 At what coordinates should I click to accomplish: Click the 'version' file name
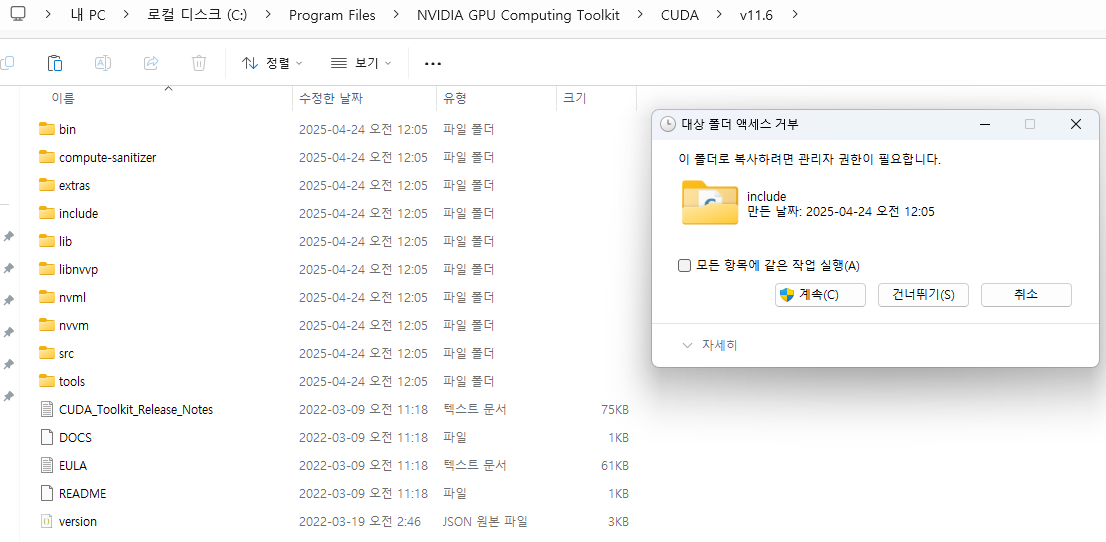click(78, 522)
